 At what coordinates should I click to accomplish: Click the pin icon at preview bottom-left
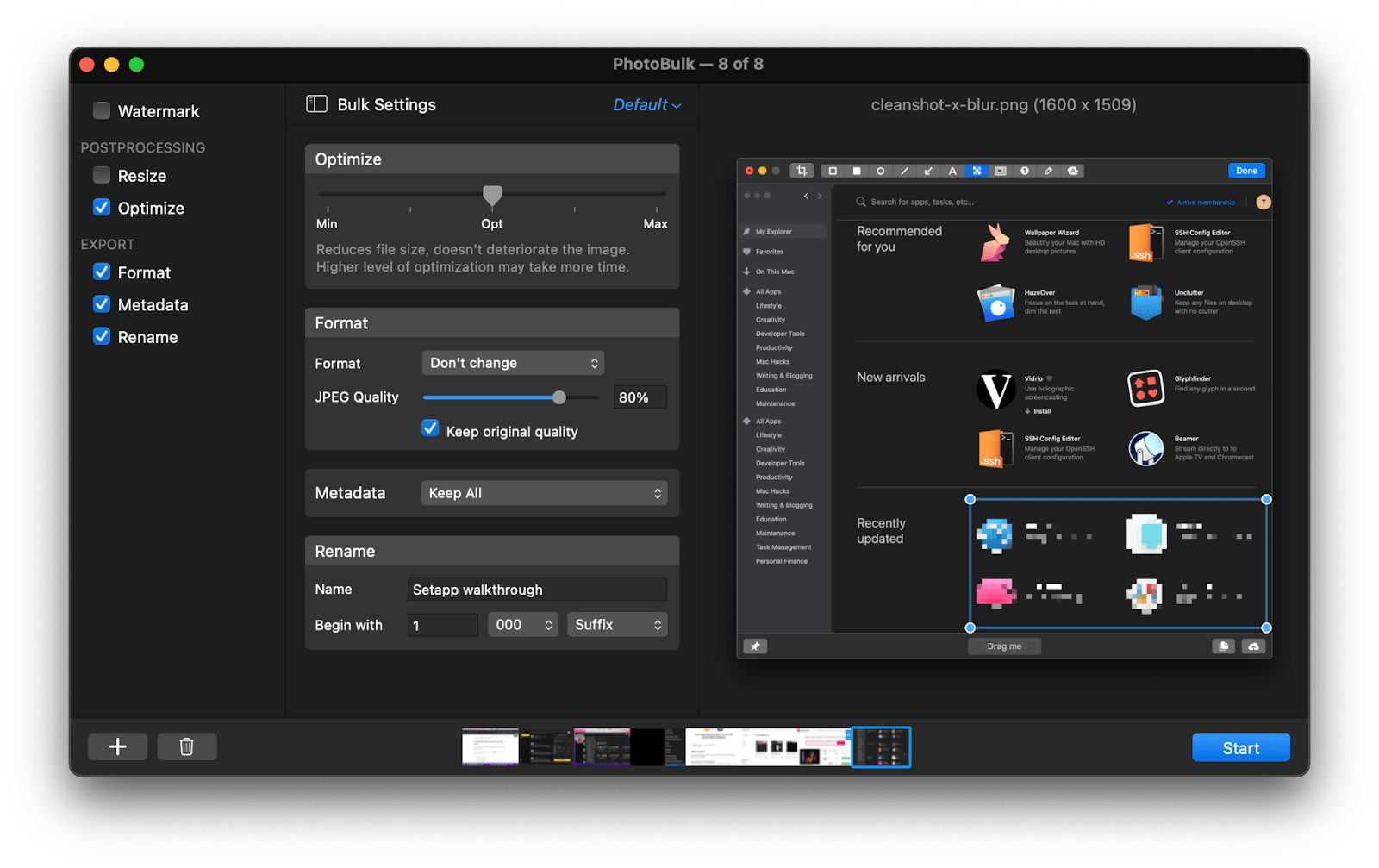pyautogui.click(x=755, y=646)
